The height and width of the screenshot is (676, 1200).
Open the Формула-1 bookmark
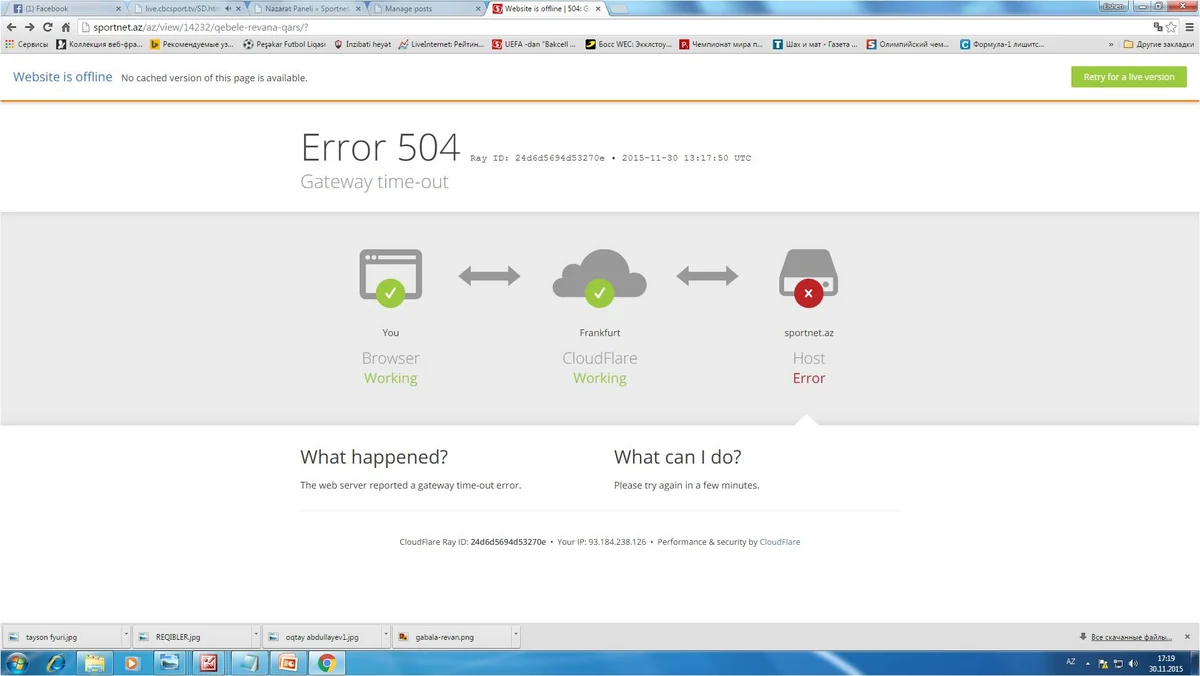tap(1002, 44)
